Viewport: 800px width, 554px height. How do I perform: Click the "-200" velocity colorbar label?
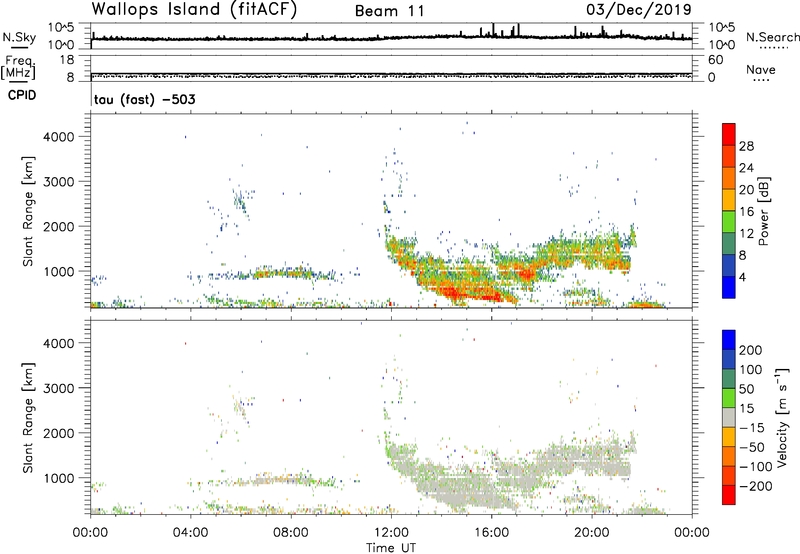[x=756, y=486]
